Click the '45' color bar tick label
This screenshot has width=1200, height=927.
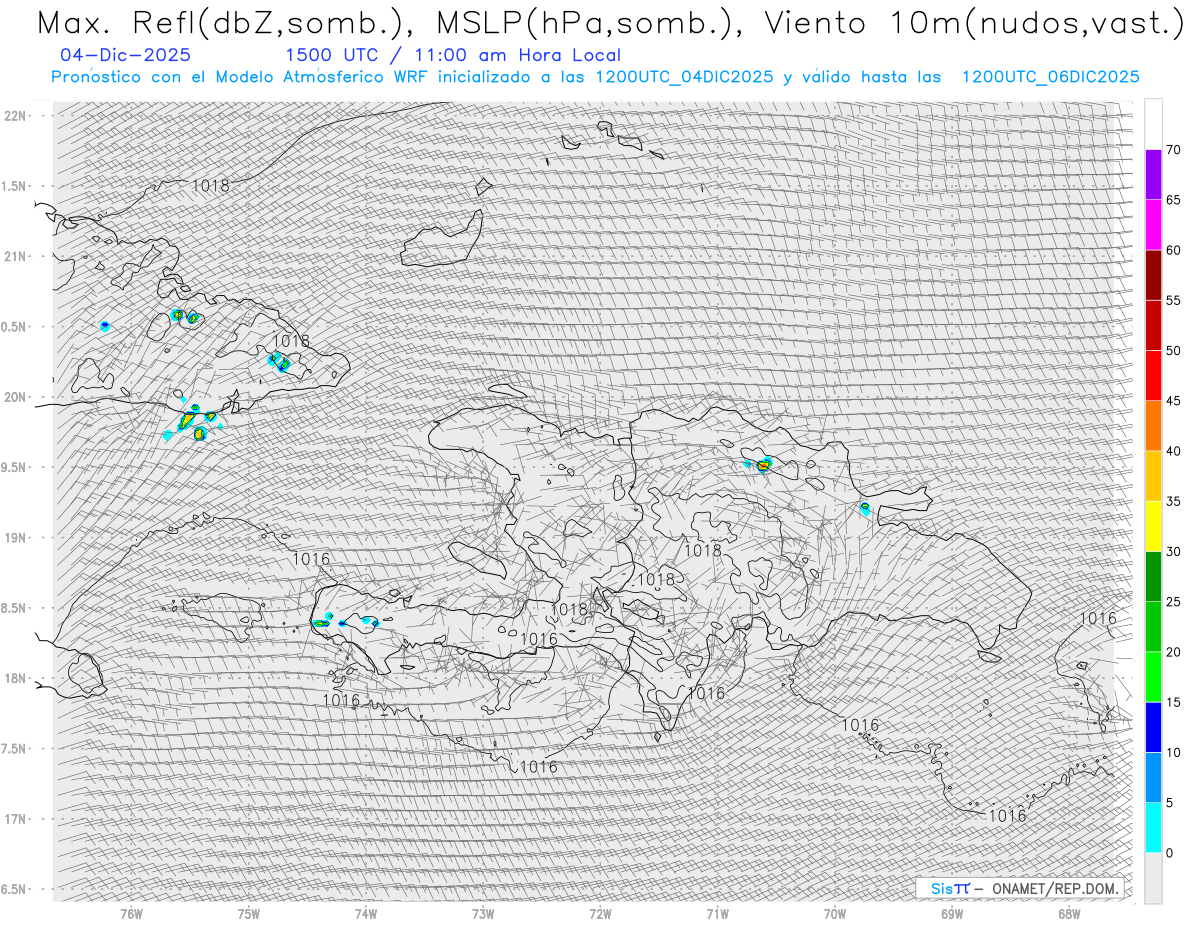pos(1173,401)
